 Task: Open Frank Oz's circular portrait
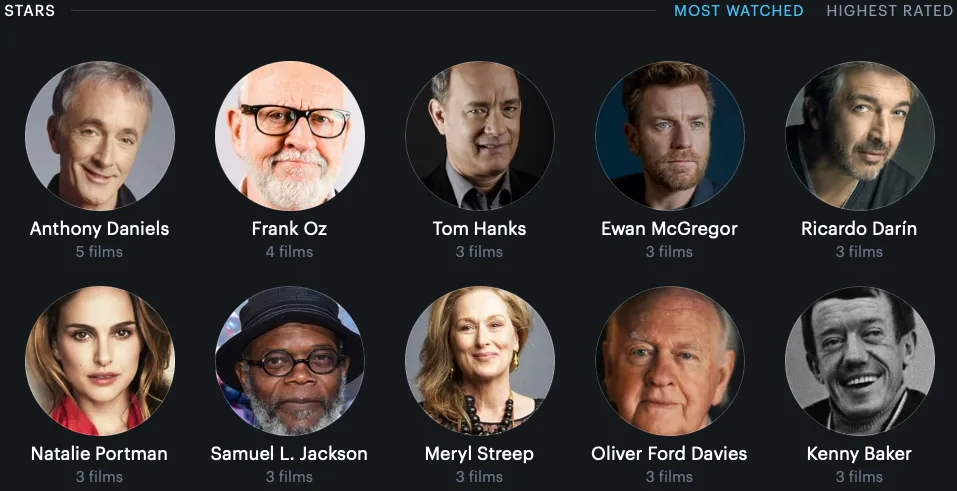click(x=290, y=136)
